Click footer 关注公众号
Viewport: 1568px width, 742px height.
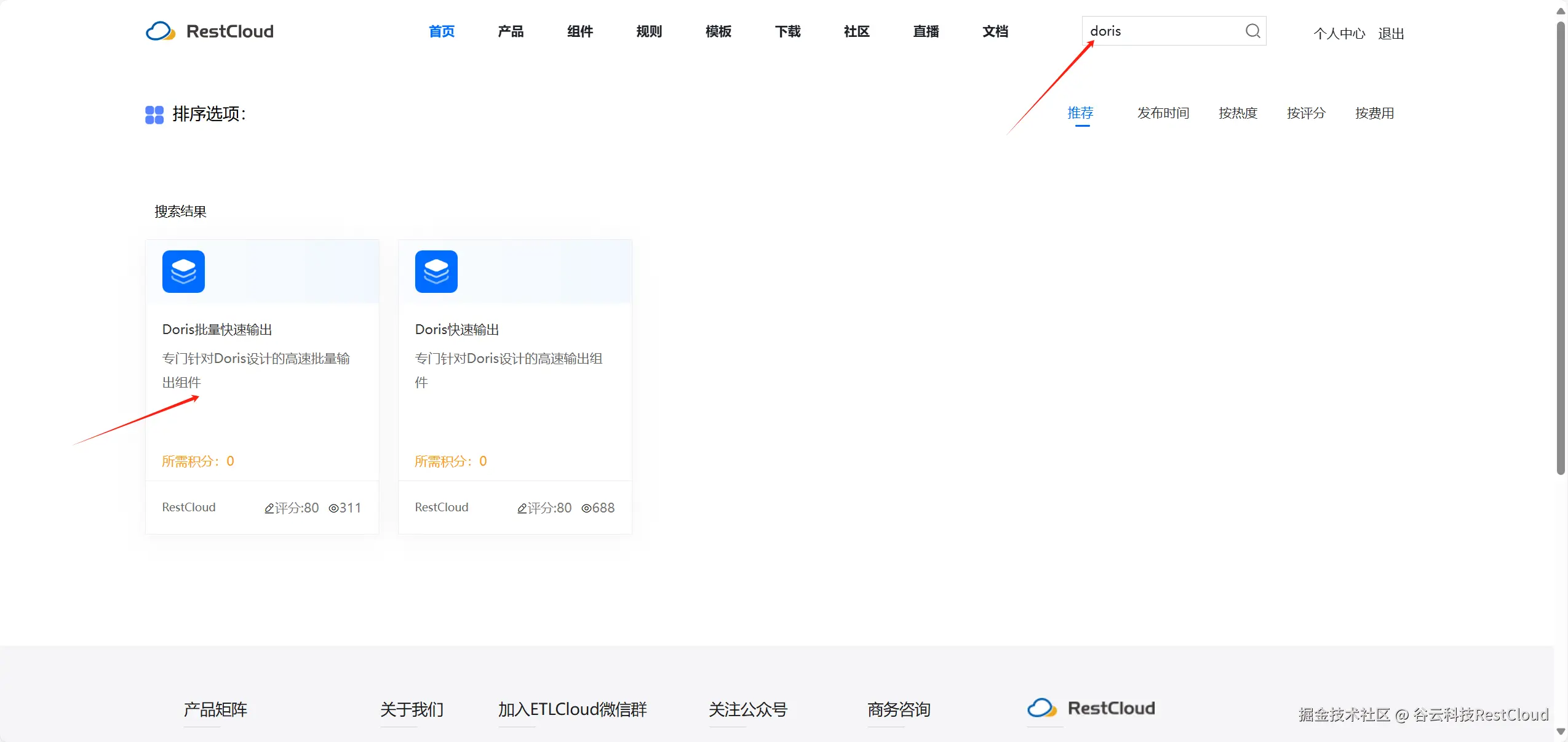748,709
